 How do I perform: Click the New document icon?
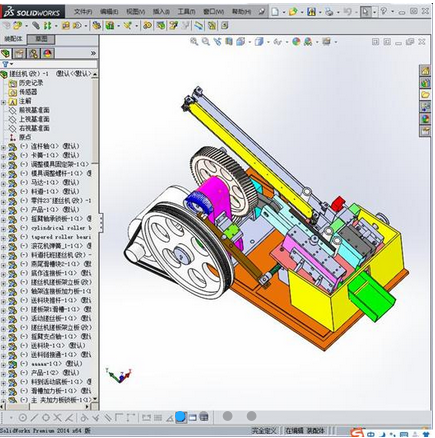pyautogui.click(x=275, y=12)
